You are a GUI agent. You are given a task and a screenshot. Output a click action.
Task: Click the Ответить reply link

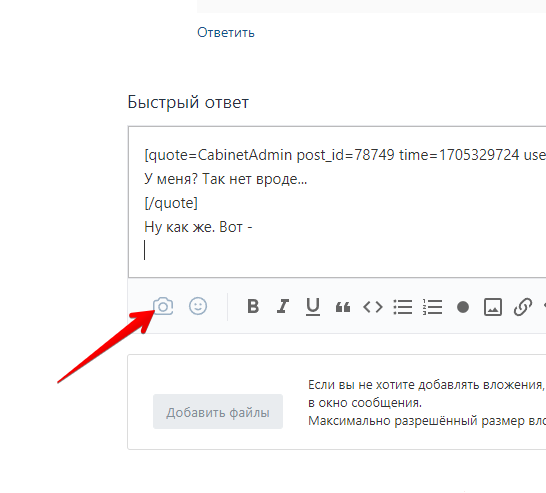pyautogui.click(x=226, y=32)
